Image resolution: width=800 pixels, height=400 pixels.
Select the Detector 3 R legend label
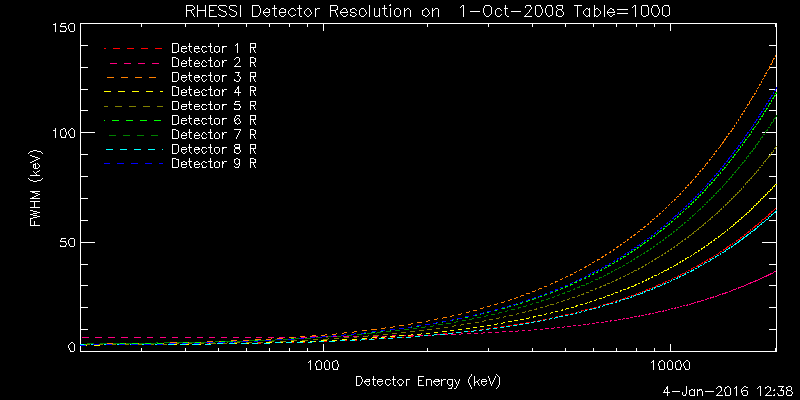(214, 76)
